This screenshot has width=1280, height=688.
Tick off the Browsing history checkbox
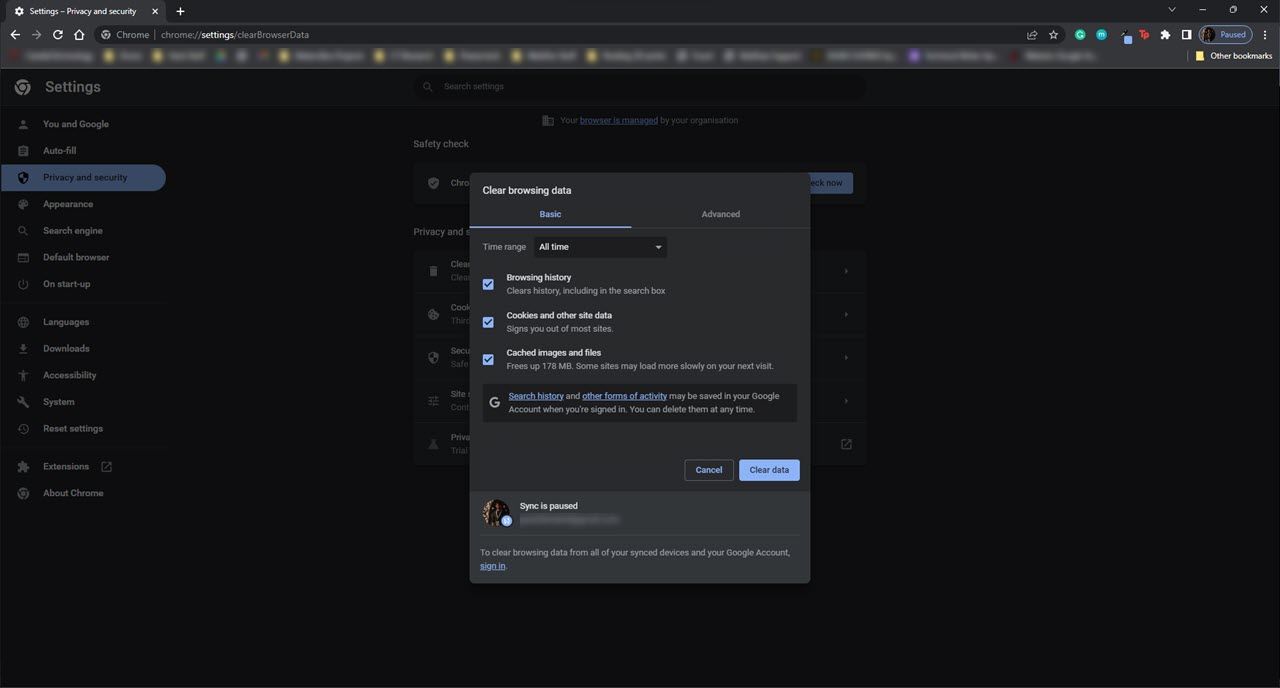488,284
